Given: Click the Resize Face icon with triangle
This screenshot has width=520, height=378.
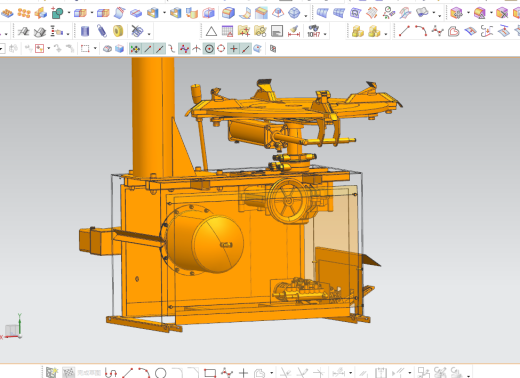Looking at the screenshot, I should [480, 13].
